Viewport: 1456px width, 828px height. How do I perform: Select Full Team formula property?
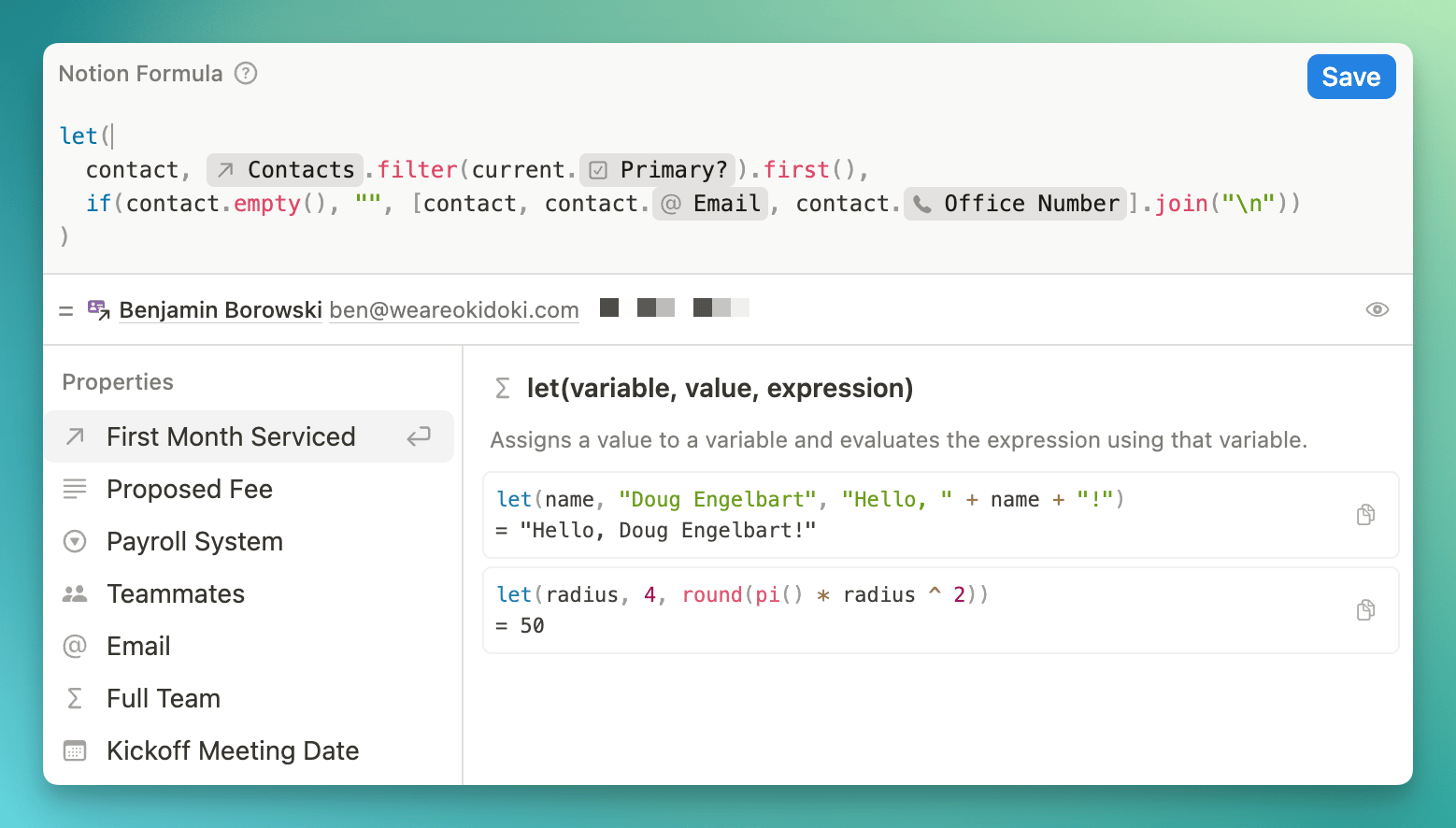coord(164,698)
